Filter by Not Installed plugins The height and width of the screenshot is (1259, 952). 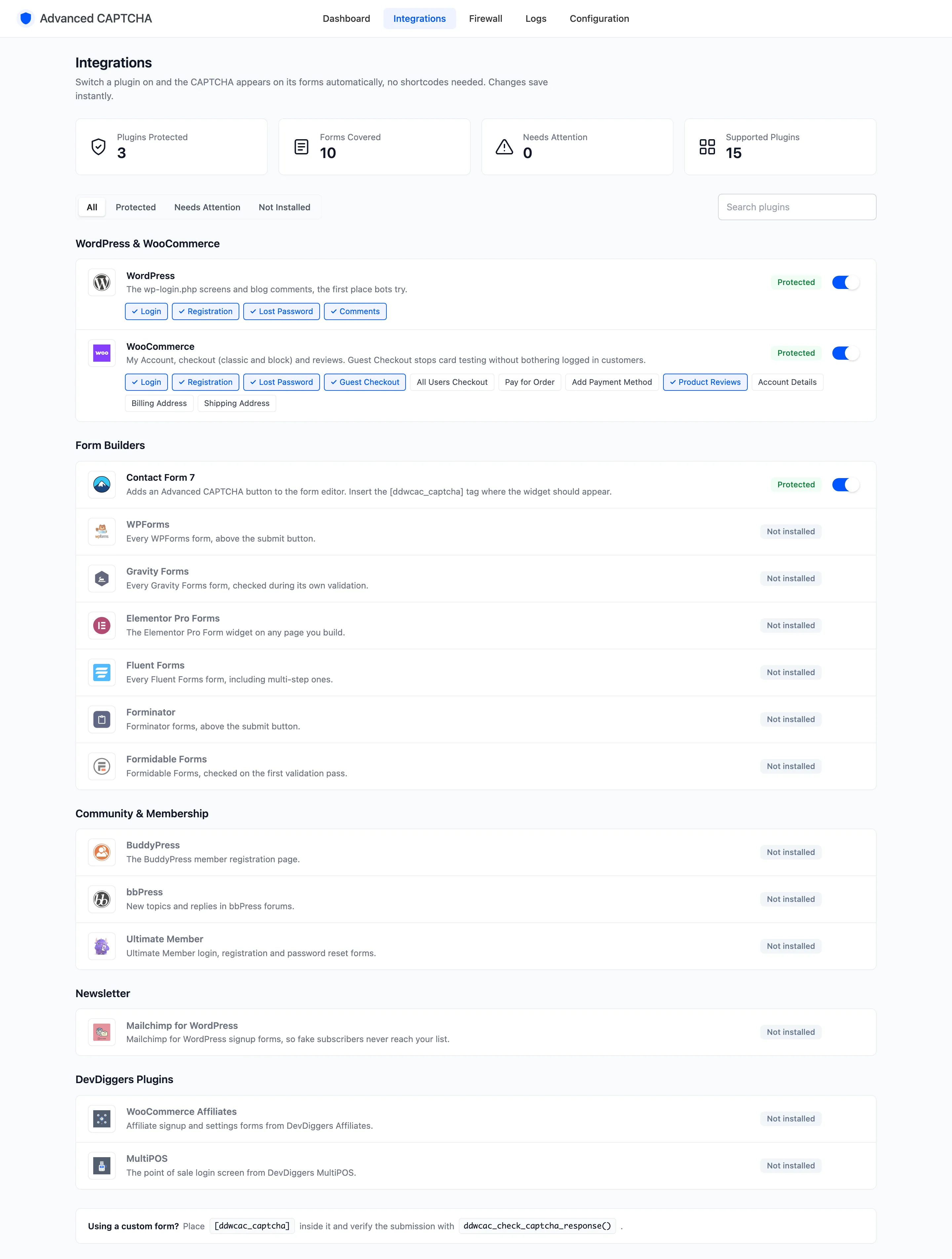point(285,207)
